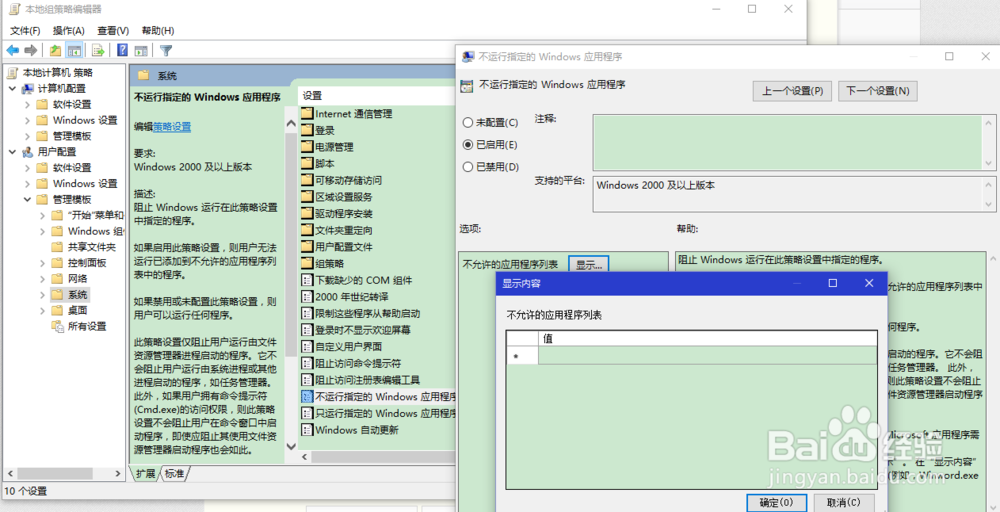Click the 显示... button
Screen dimensions: 1000x512
coord(589,265)
